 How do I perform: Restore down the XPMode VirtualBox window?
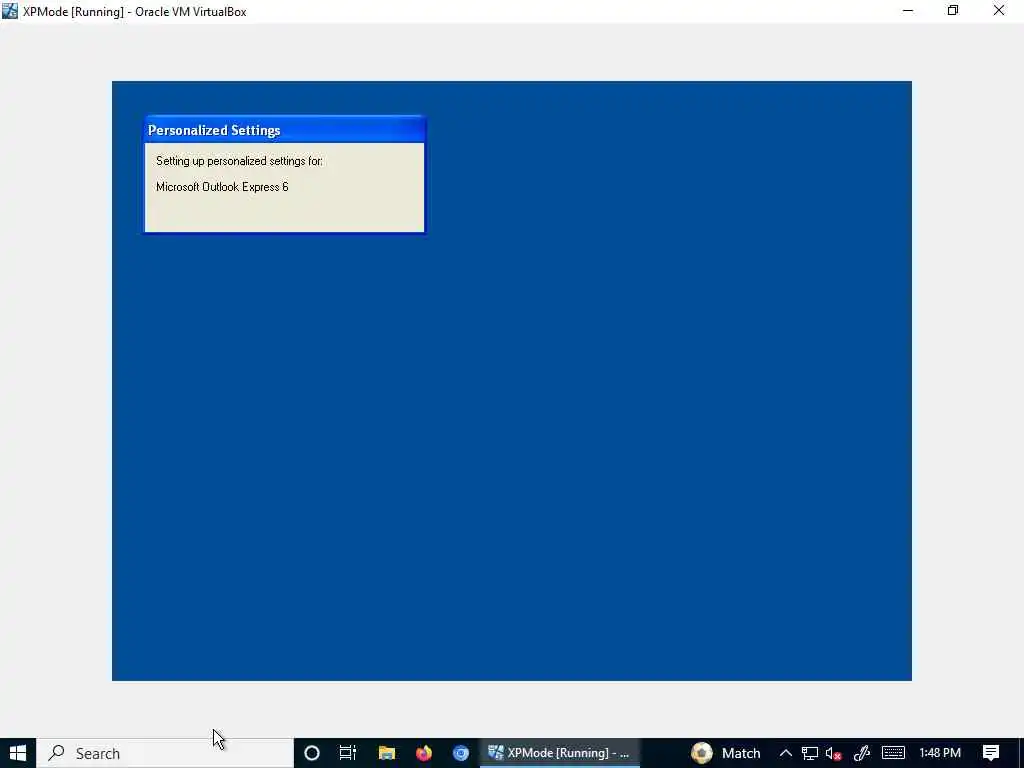pyautogui.click(x=953, y=10)
